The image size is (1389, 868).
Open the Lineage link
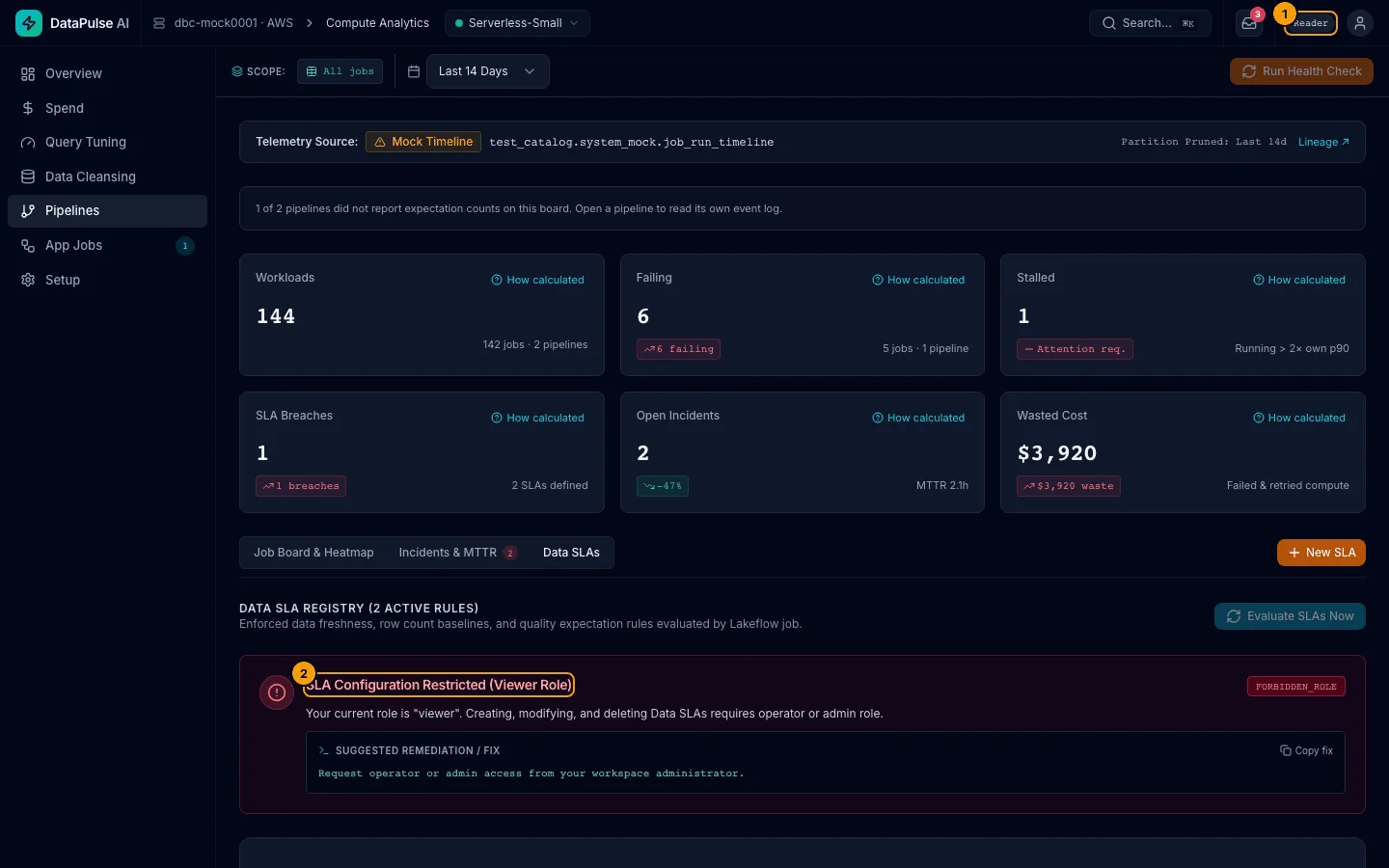[x=1323, y=142]
